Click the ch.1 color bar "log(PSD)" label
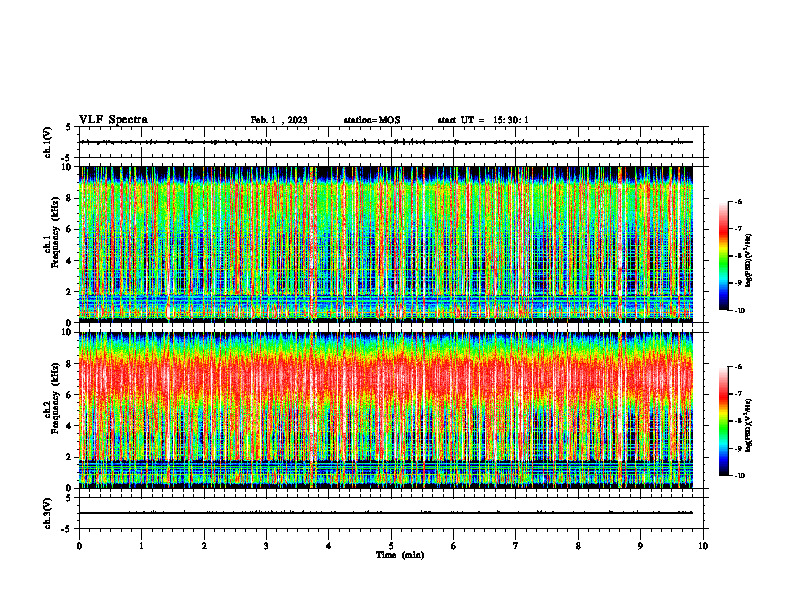Viewport: 792px width, 612px height. pos(750,261)
